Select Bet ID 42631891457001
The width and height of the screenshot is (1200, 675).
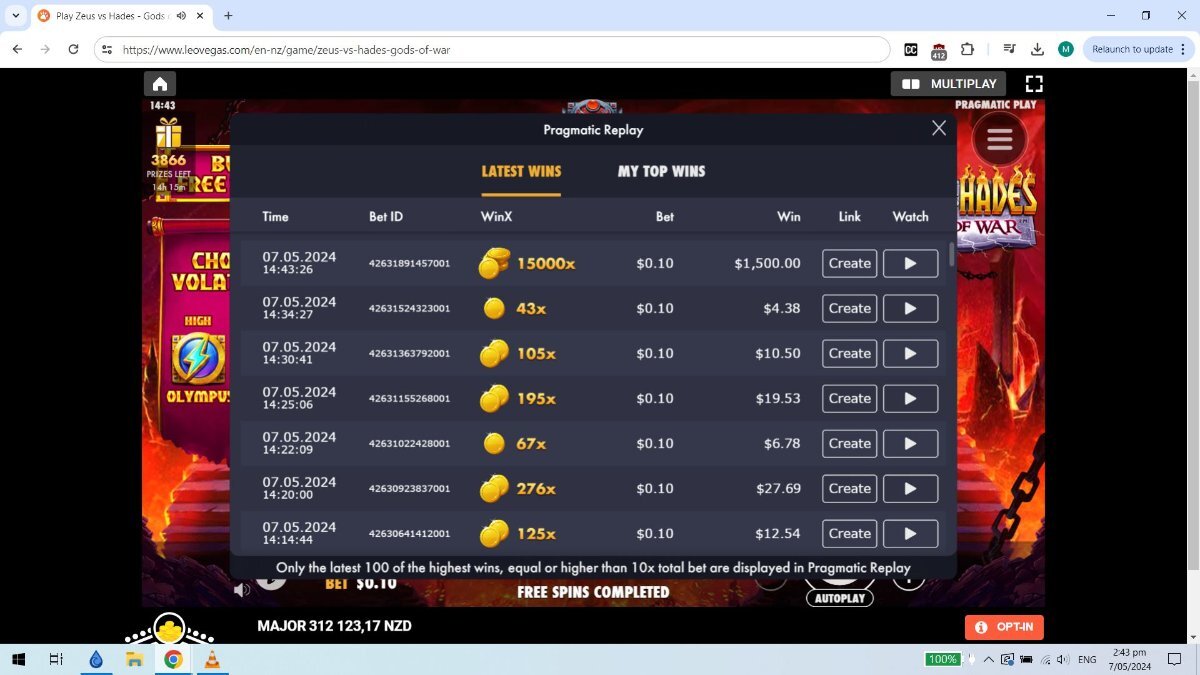[409, 263]
